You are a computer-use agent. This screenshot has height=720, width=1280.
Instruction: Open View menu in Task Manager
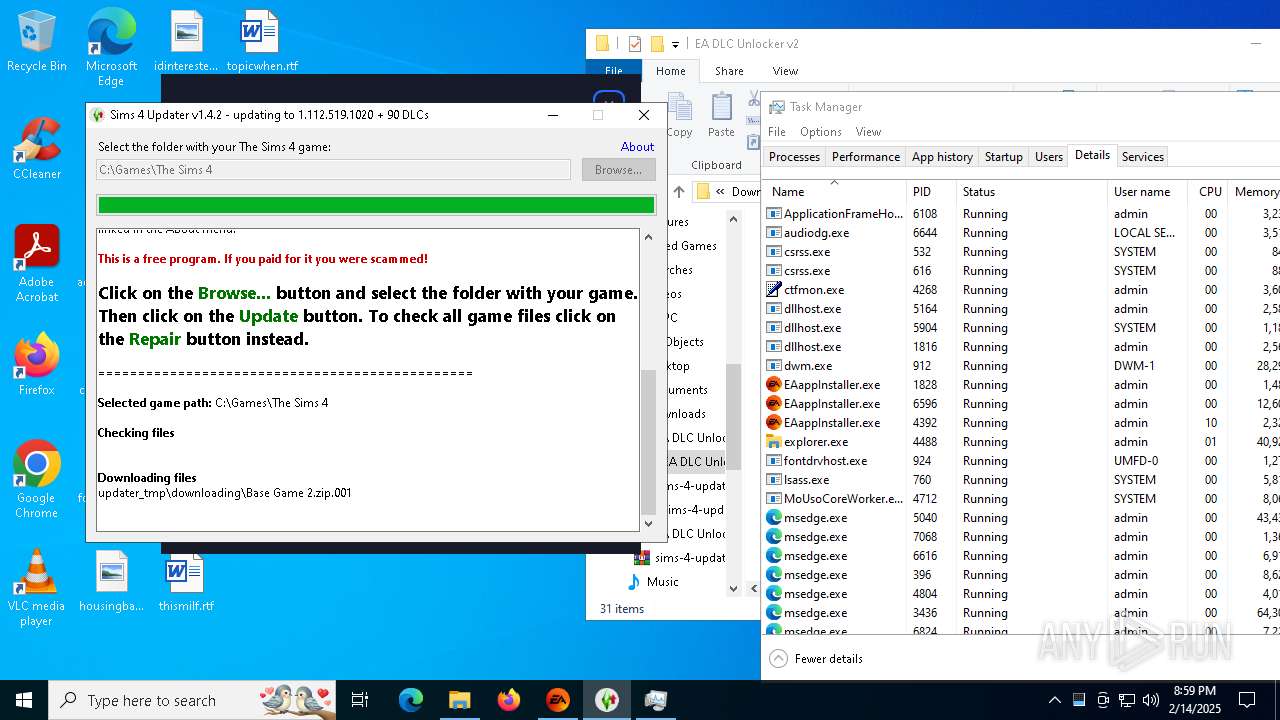[x=868, y=132]
